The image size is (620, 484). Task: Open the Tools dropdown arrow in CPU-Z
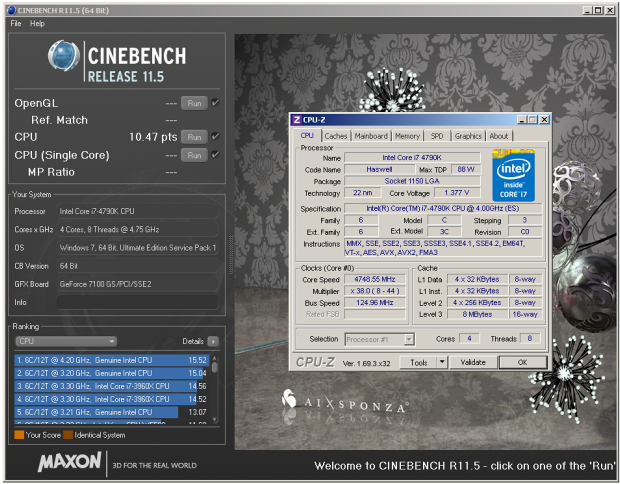pos(442,363)
